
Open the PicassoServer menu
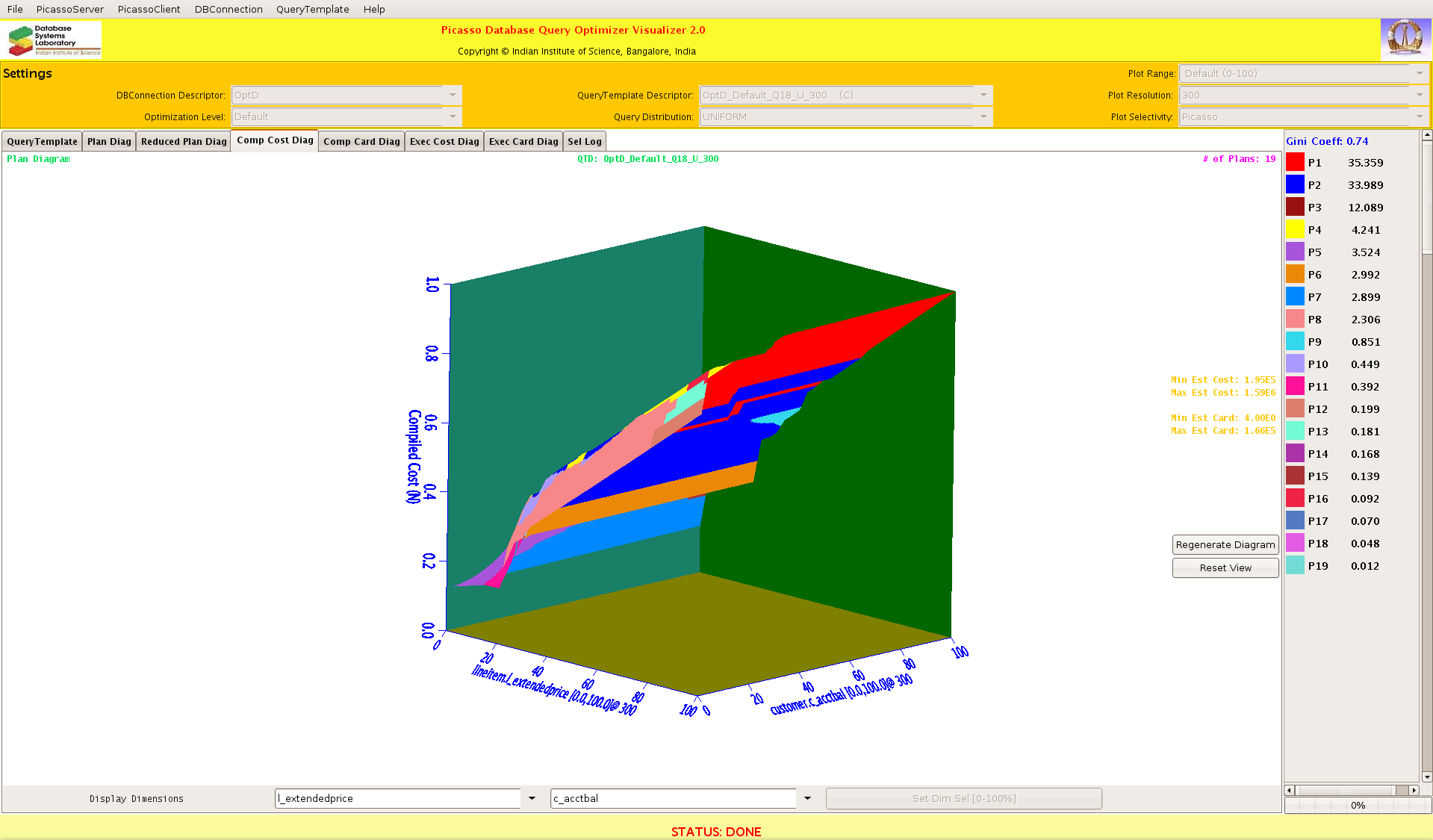(x=70, y=9)
